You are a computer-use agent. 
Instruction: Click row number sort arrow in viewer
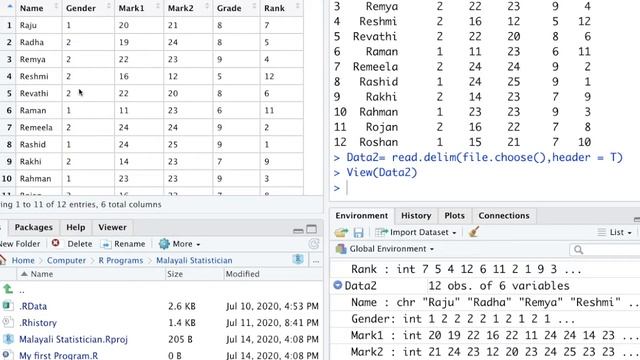pos(9,6)
